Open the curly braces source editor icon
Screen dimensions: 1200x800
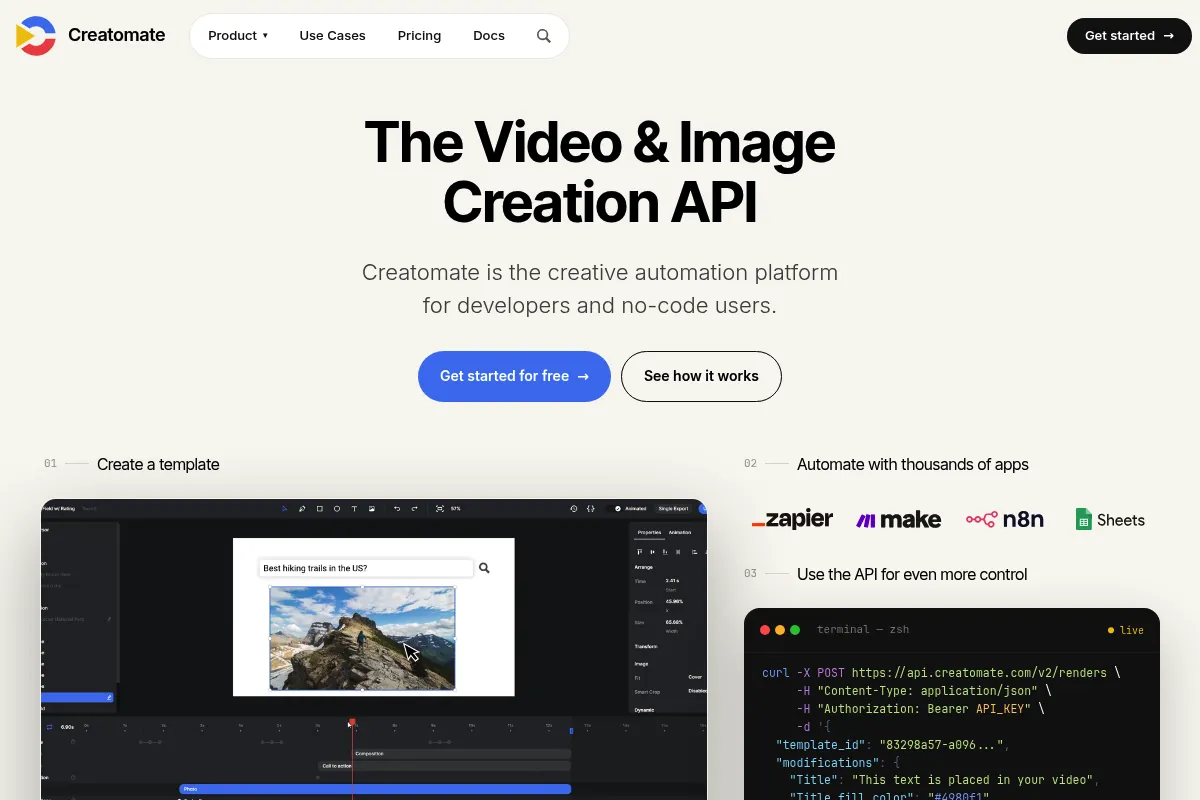tap(591, 508)
